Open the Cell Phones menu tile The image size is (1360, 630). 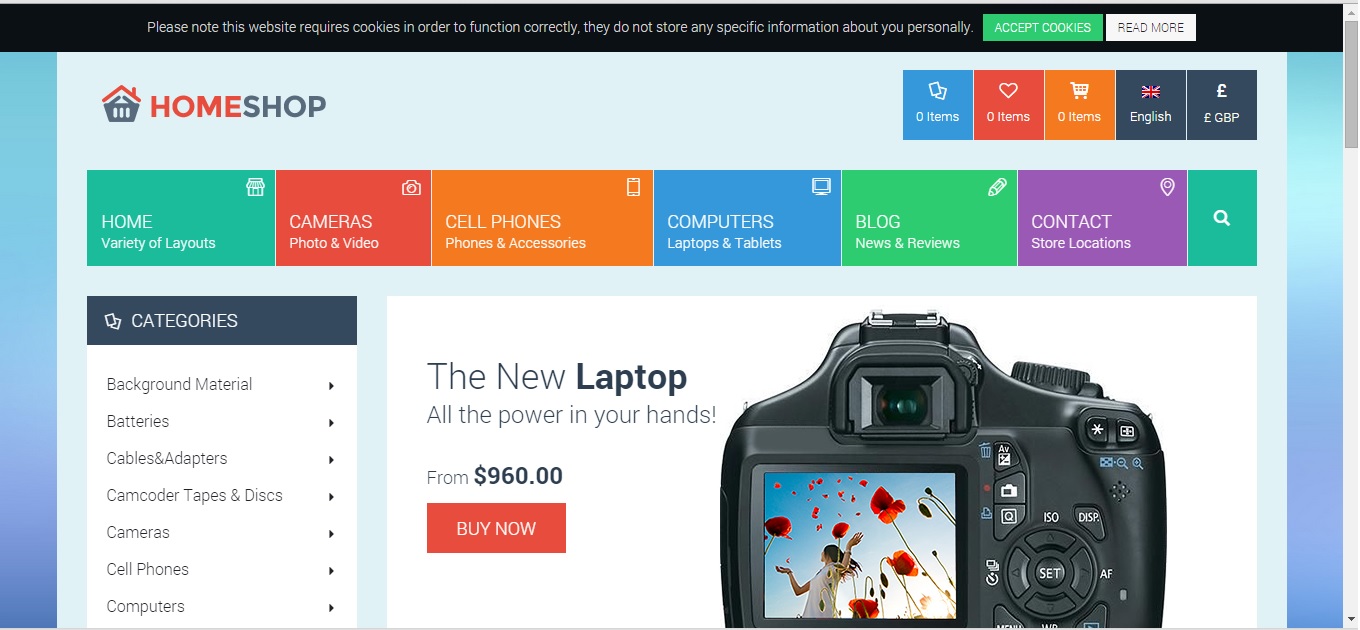coord(542,218)
